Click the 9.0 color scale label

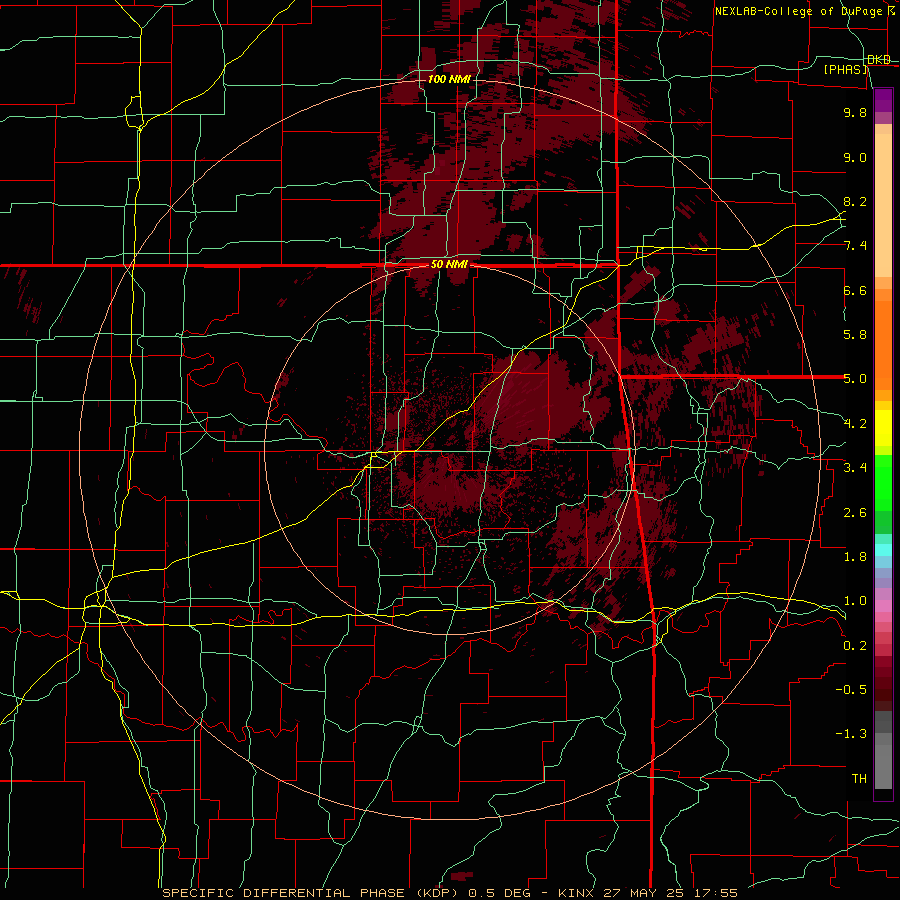855,157
